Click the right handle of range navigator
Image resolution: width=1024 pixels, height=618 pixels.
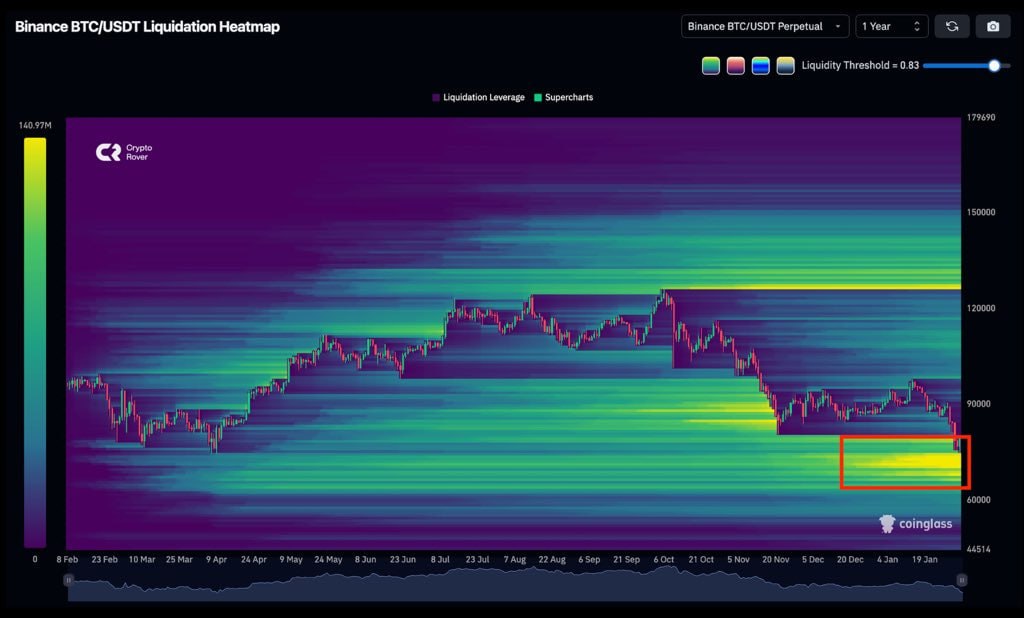[961, 580]
